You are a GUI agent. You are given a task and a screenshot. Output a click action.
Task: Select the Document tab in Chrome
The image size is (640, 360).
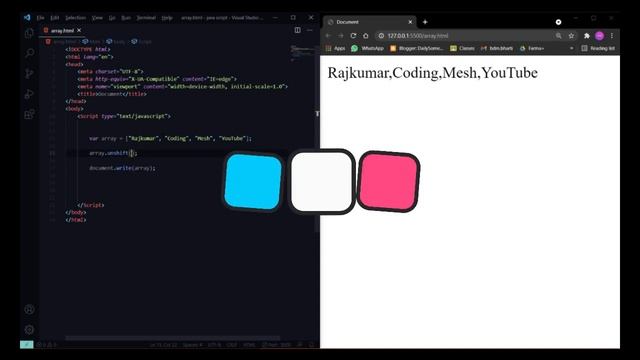(369, 22)
